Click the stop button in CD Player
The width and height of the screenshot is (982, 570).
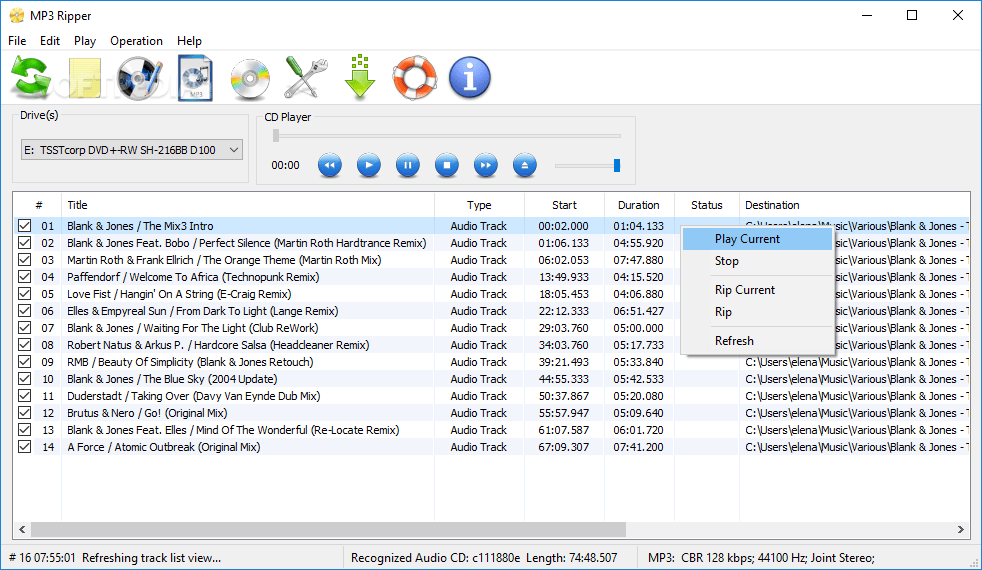tap(447, 165)
